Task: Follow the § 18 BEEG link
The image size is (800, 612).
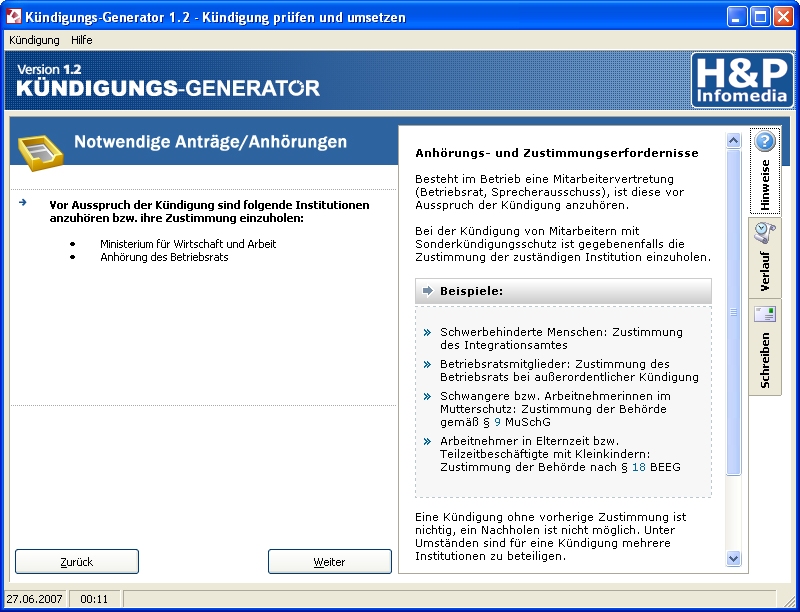Action: 639,467
